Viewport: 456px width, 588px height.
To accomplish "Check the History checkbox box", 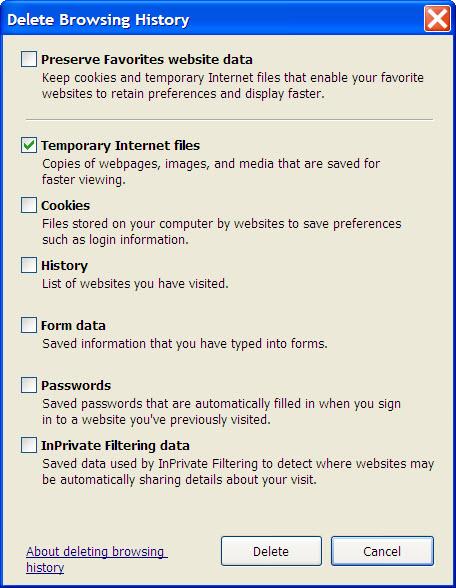I will click(x=29, y=265).
